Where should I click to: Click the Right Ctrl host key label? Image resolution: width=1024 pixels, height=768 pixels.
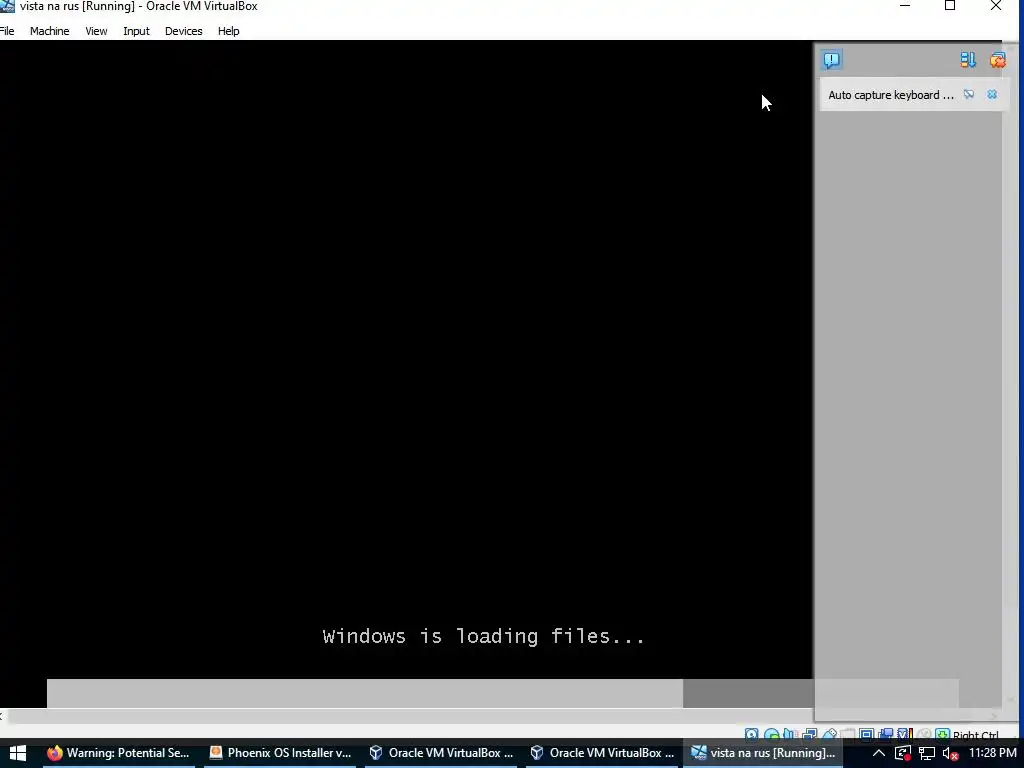click(976, 735)
